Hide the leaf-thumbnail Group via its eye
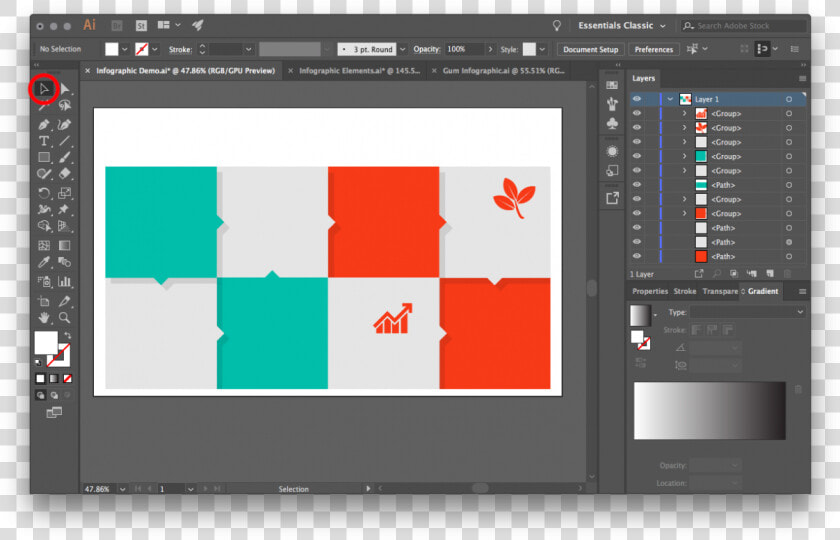840x540 pixels. coord(636,128)
